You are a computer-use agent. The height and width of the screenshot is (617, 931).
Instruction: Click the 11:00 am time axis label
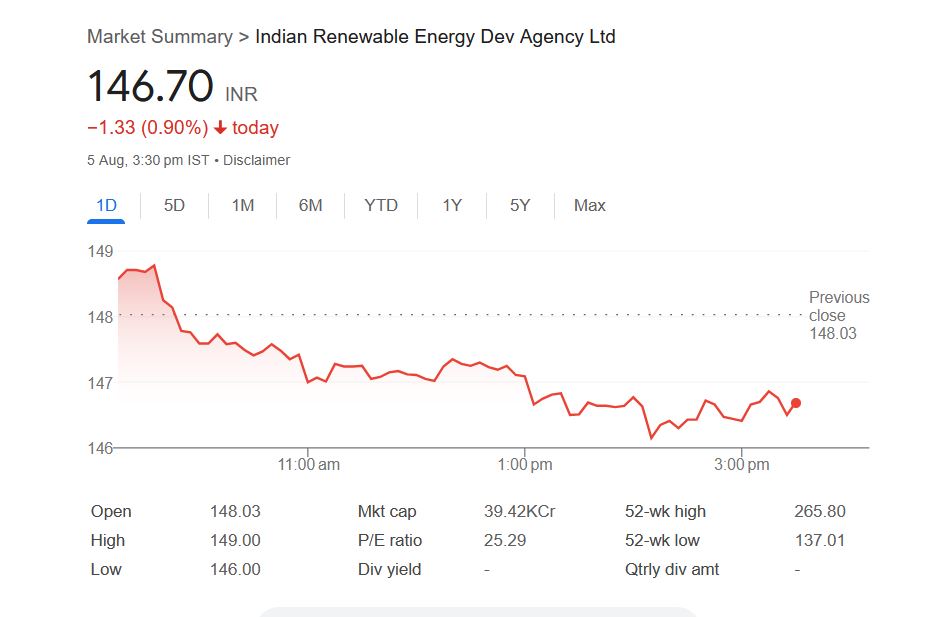[x=308, y=464]
